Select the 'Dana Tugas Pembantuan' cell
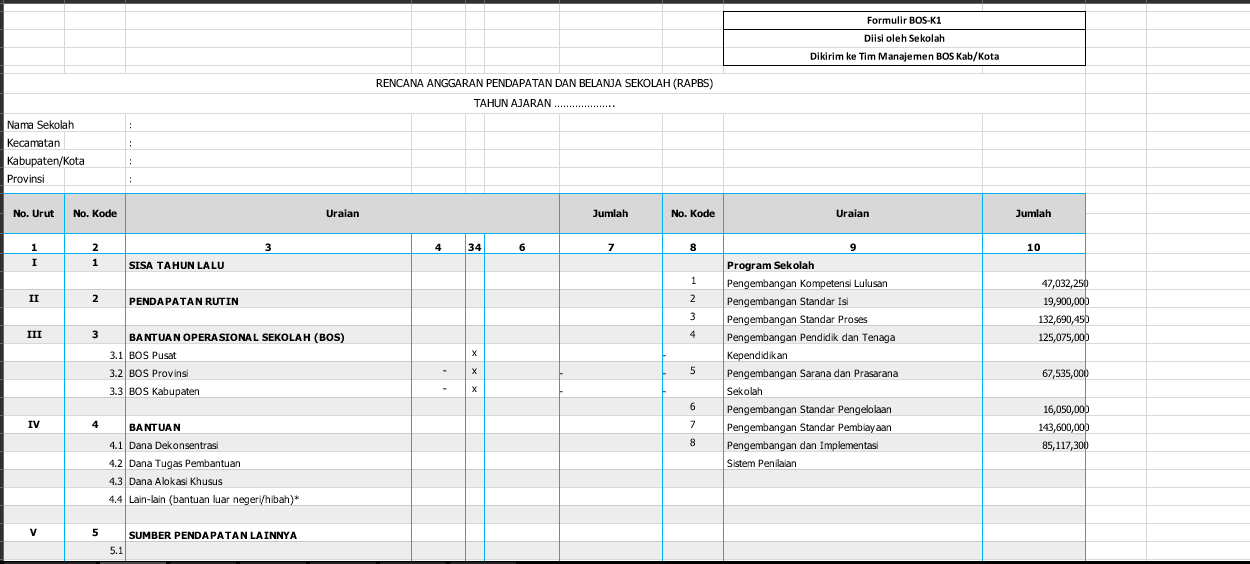The height and width of the screenshot is (564, 1250). click(x=269, y=463)
